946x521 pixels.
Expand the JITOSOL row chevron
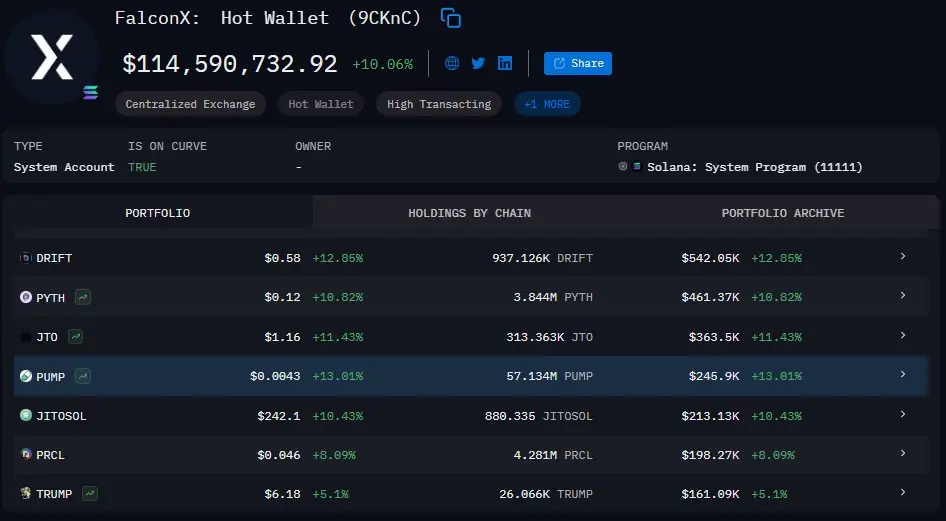point(903,414)
